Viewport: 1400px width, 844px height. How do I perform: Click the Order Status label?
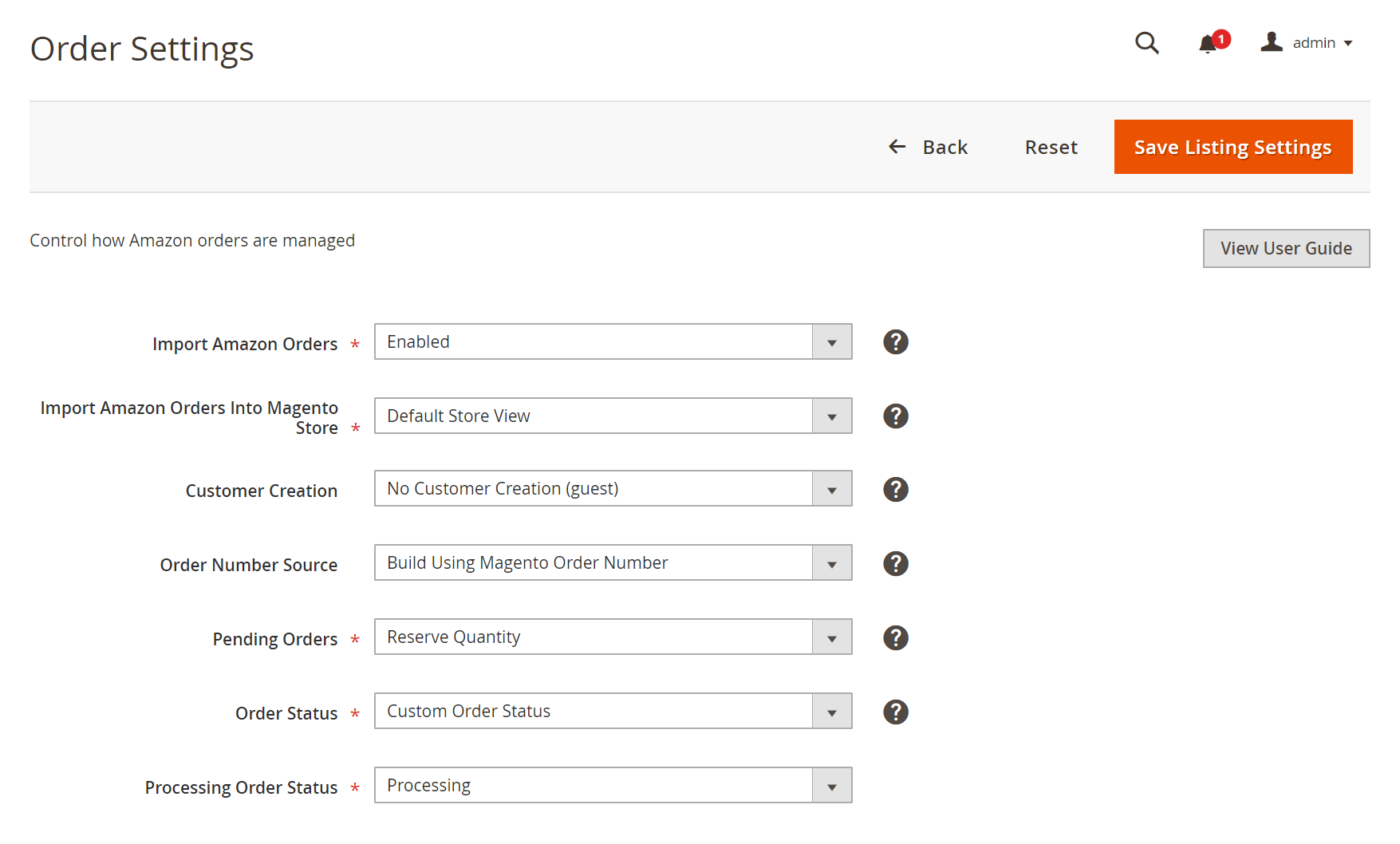(286, 713)
